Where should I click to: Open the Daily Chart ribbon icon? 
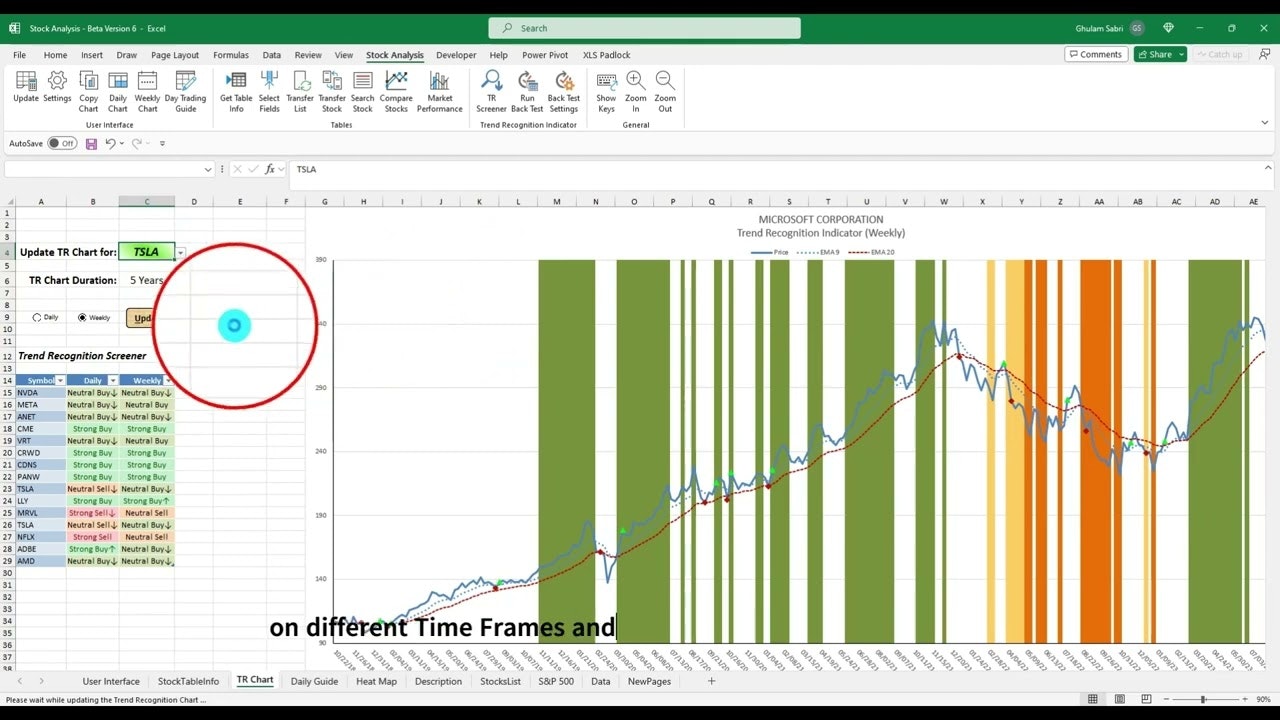[x=118, y=91]
